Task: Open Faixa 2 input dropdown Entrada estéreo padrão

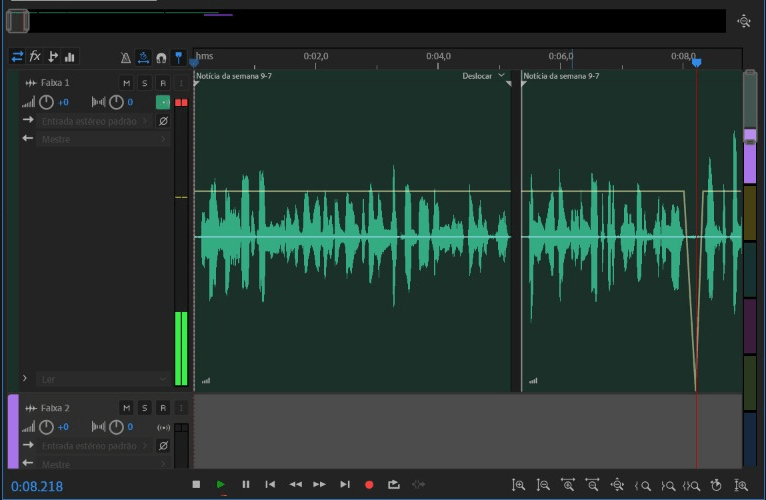Action: click(94, 446)
